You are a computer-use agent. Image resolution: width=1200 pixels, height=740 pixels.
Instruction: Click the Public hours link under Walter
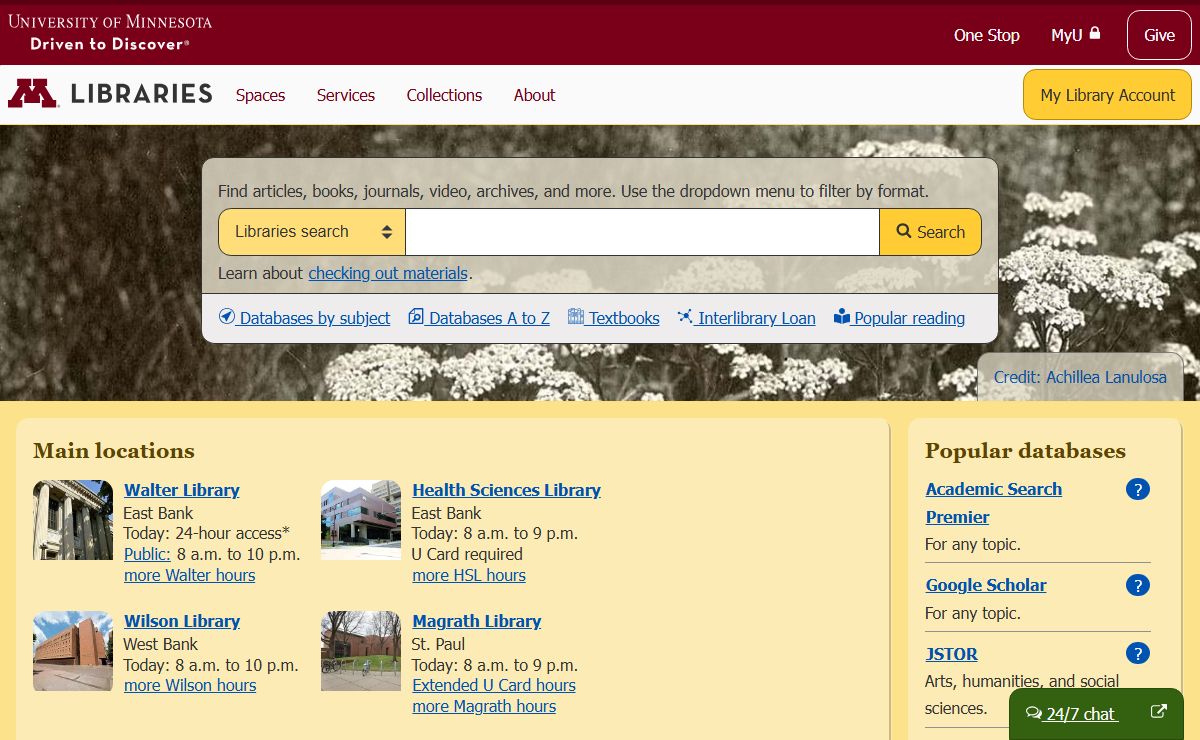[x=147, y=554]
